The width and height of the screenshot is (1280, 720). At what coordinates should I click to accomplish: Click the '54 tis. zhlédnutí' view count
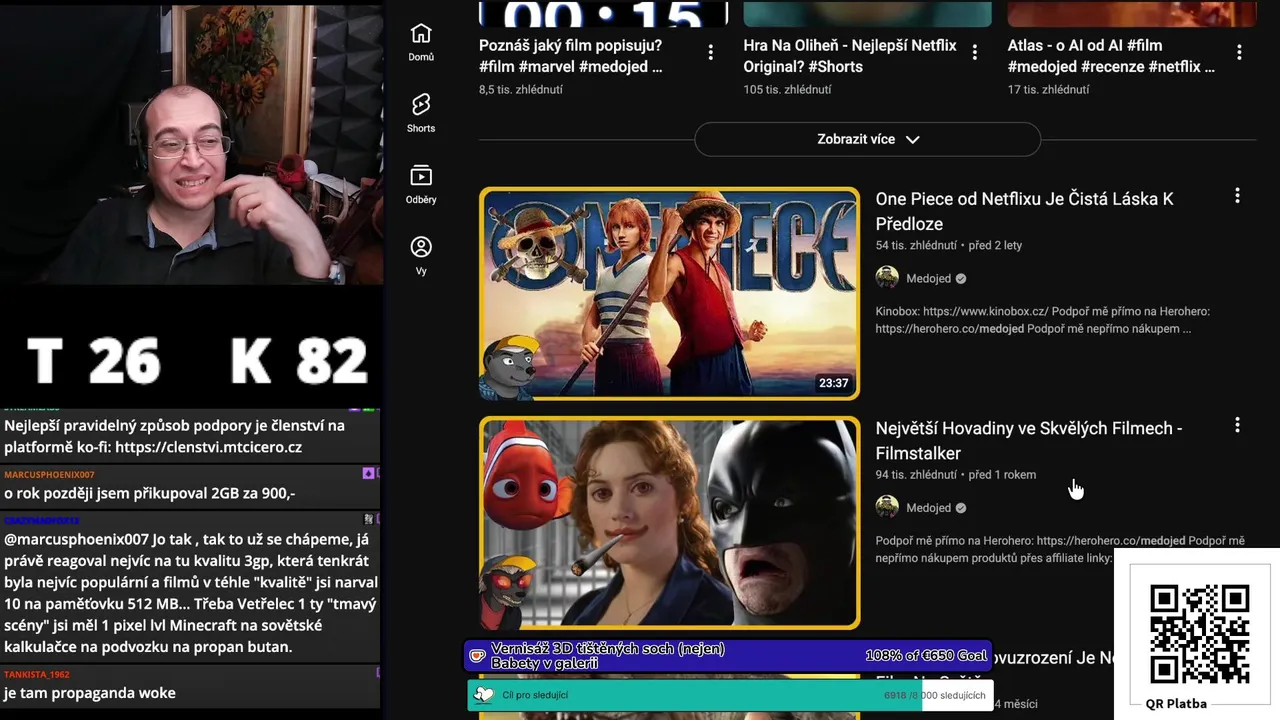[916, 245]
